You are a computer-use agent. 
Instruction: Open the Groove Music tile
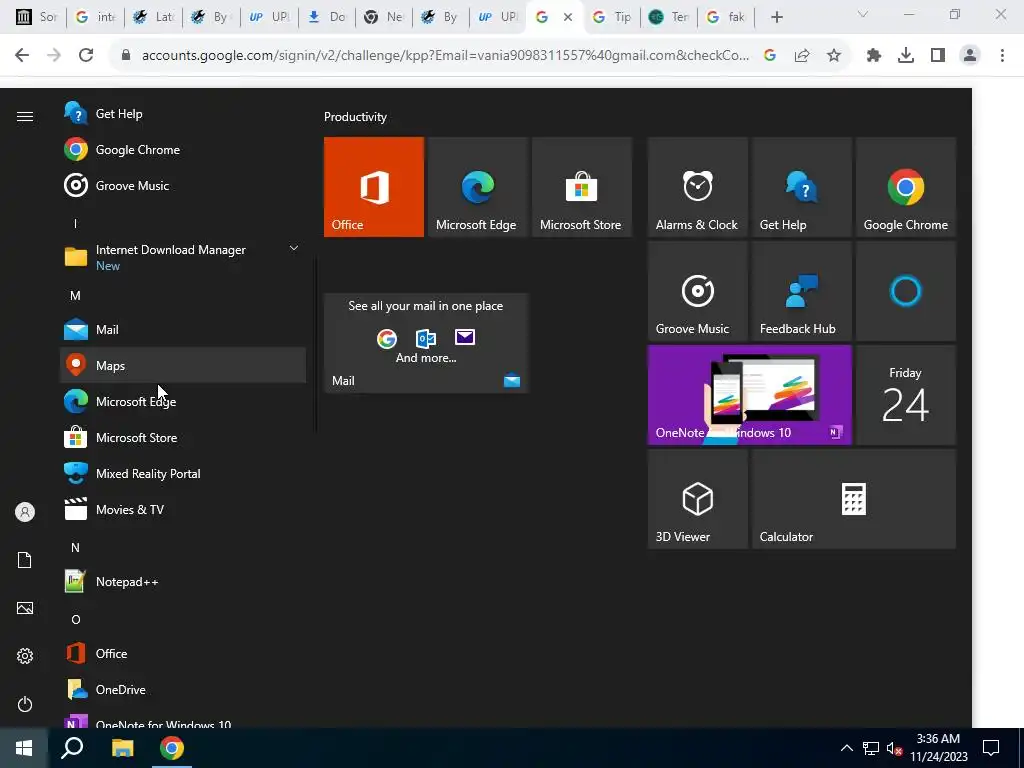[x=697, y=291]
